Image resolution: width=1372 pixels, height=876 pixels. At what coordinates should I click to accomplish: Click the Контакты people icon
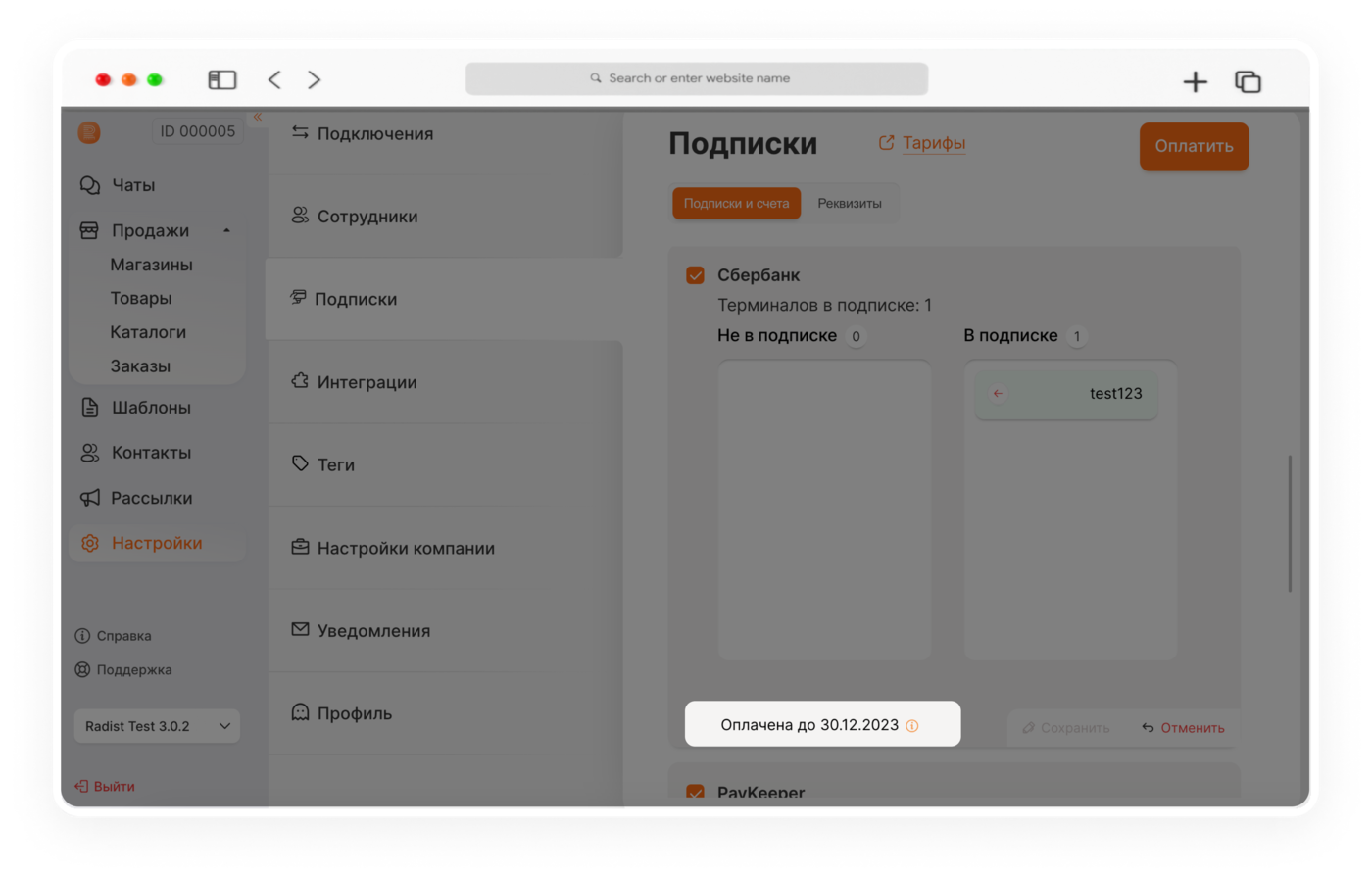click(x=89, y=453)
